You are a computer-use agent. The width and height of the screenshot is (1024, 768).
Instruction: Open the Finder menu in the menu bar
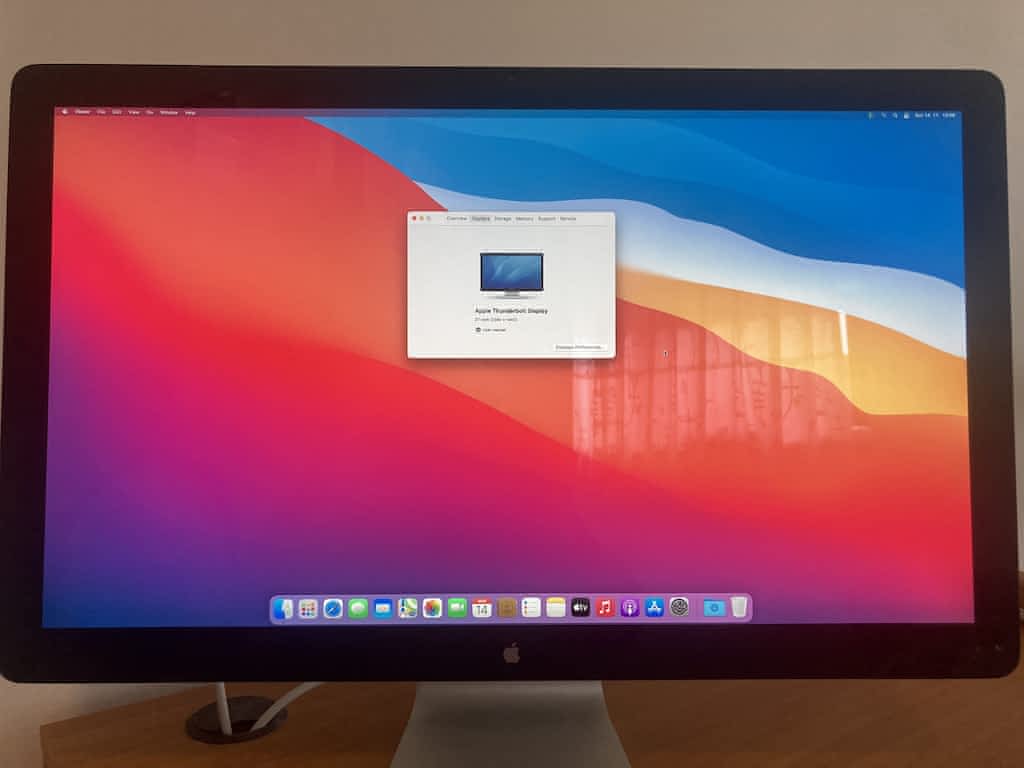click(x=83, y=112)
